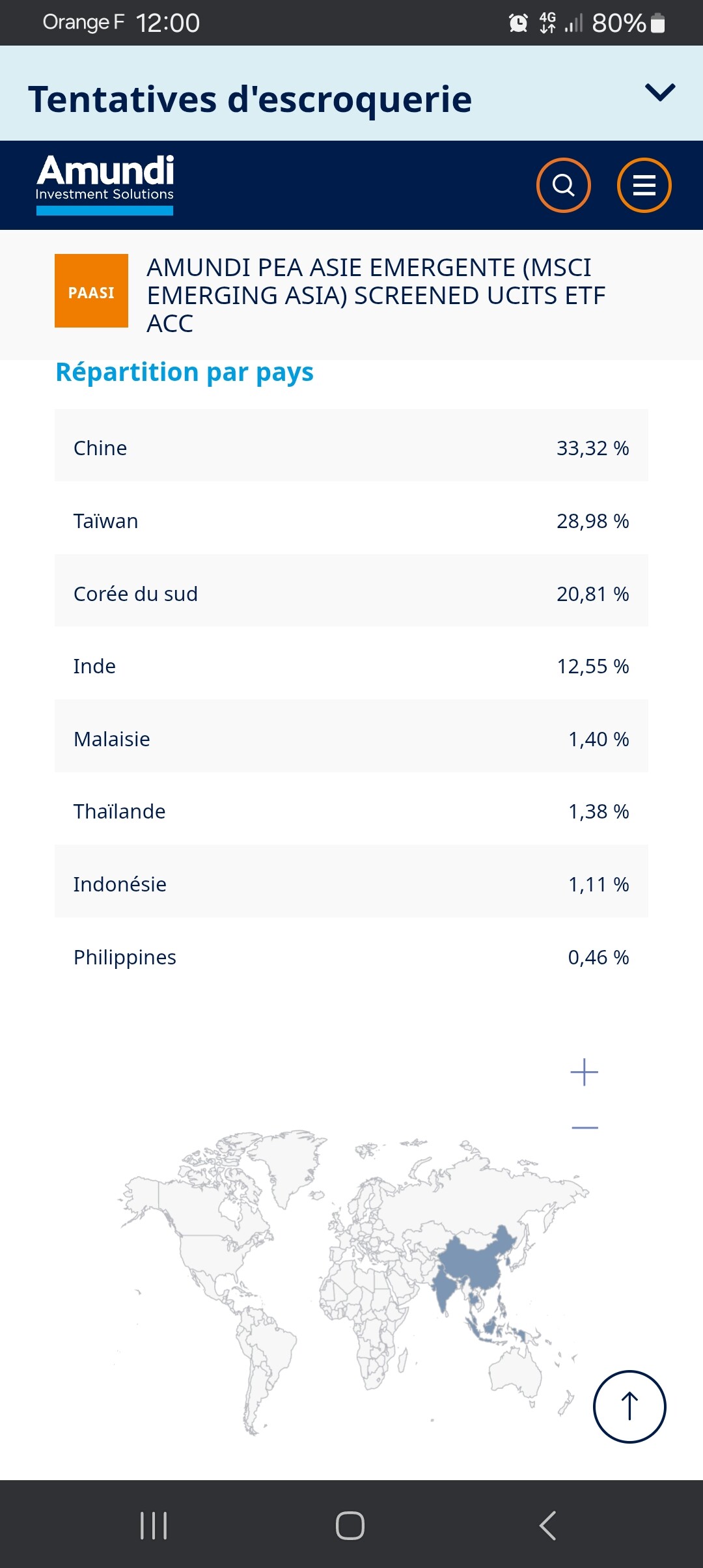Expand the Tentatives d'escroquerie banner chevron
Image resolution: width=703 pixels, height=1568 pixels.
tap(659, 92)
